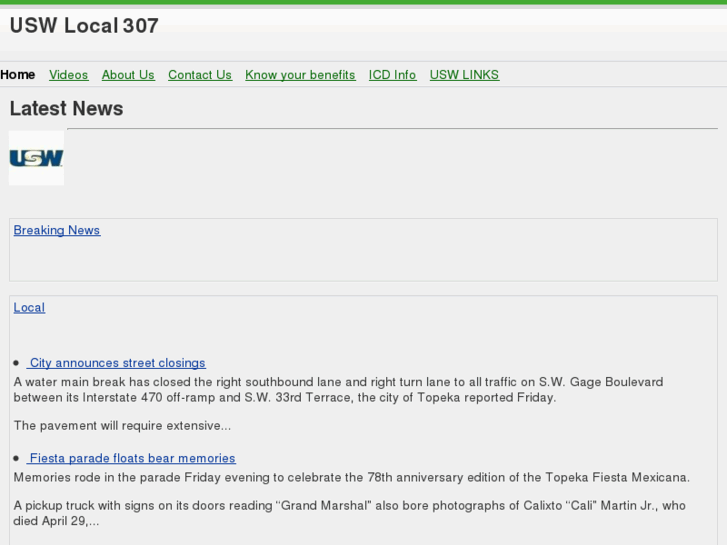Click the 'Memories rode in the parade' paragraph
Viewport: 727px width, 545px height.
[x=351, y=477]
